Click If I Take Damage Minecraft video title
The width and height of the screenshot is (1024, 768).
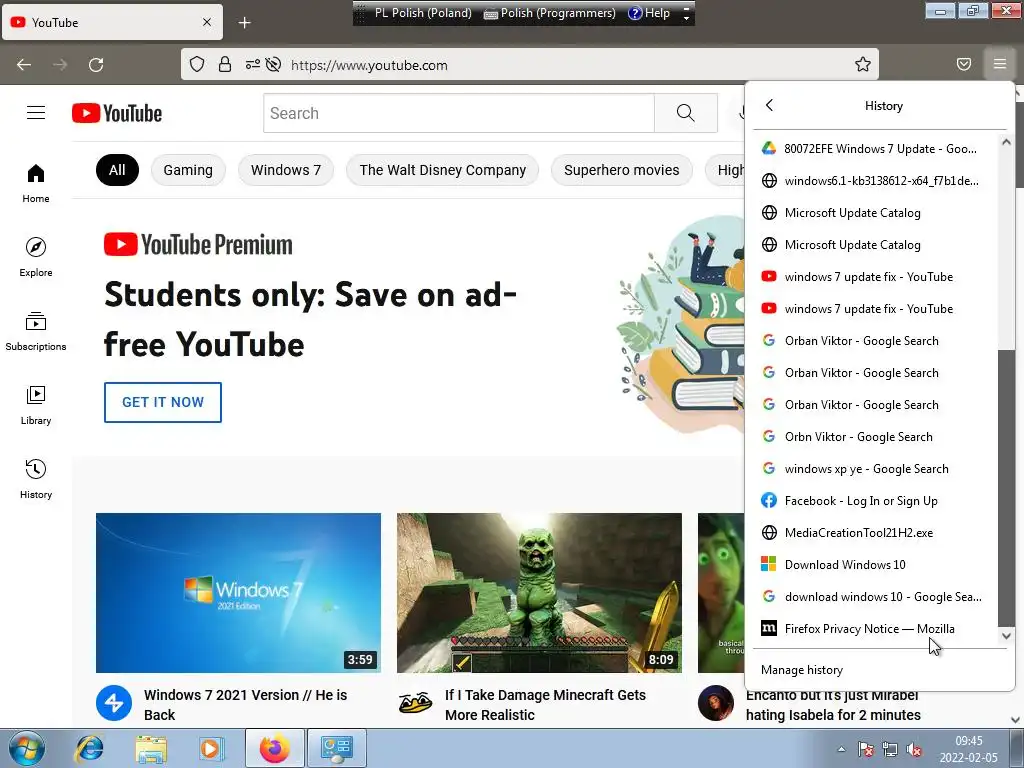[x=545, y=705]
